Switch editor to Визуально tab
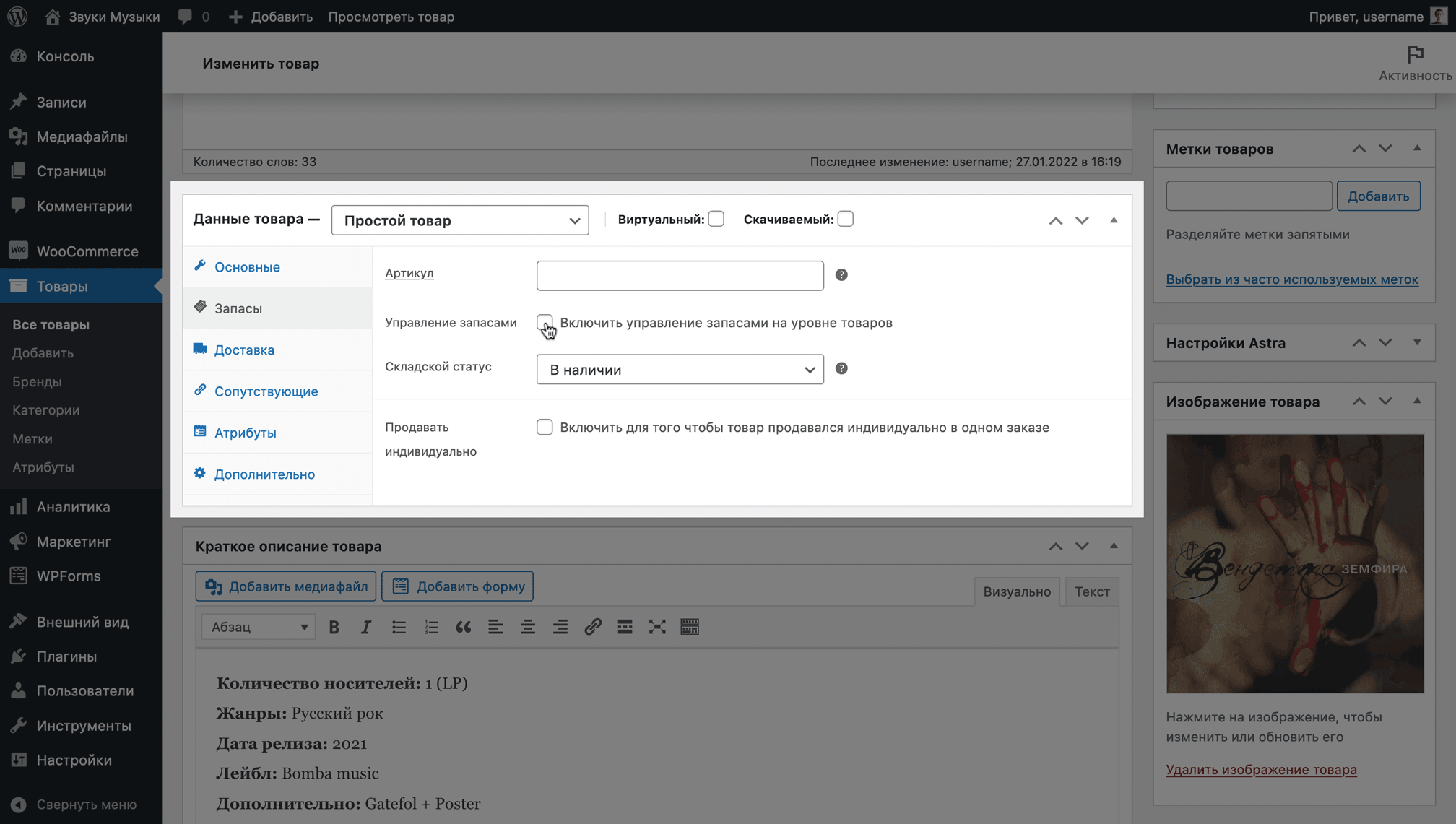Image resolution: width=1456 pixels, height=824 pixels. [1017, 591]
